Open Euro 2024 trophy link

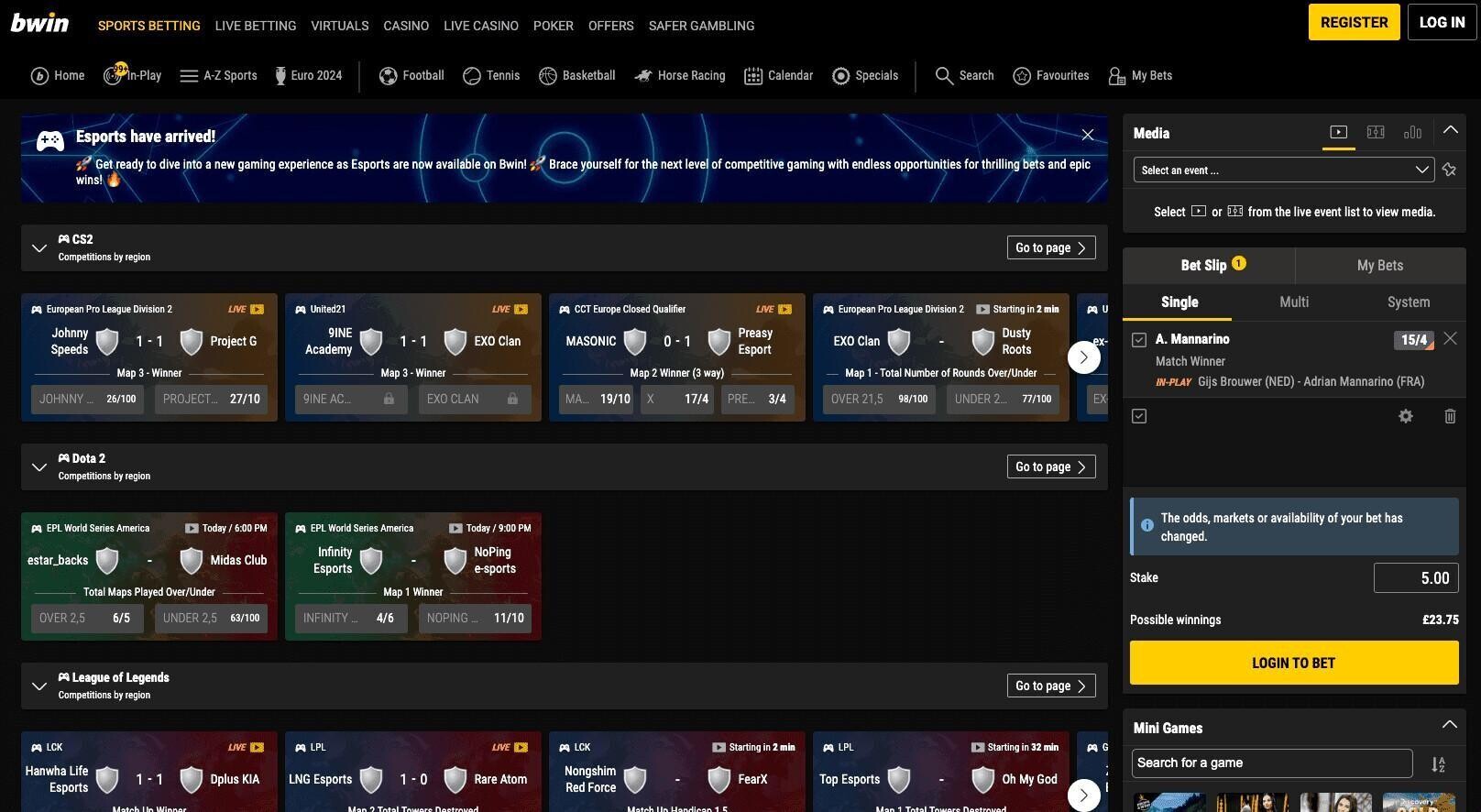point(308,76)
